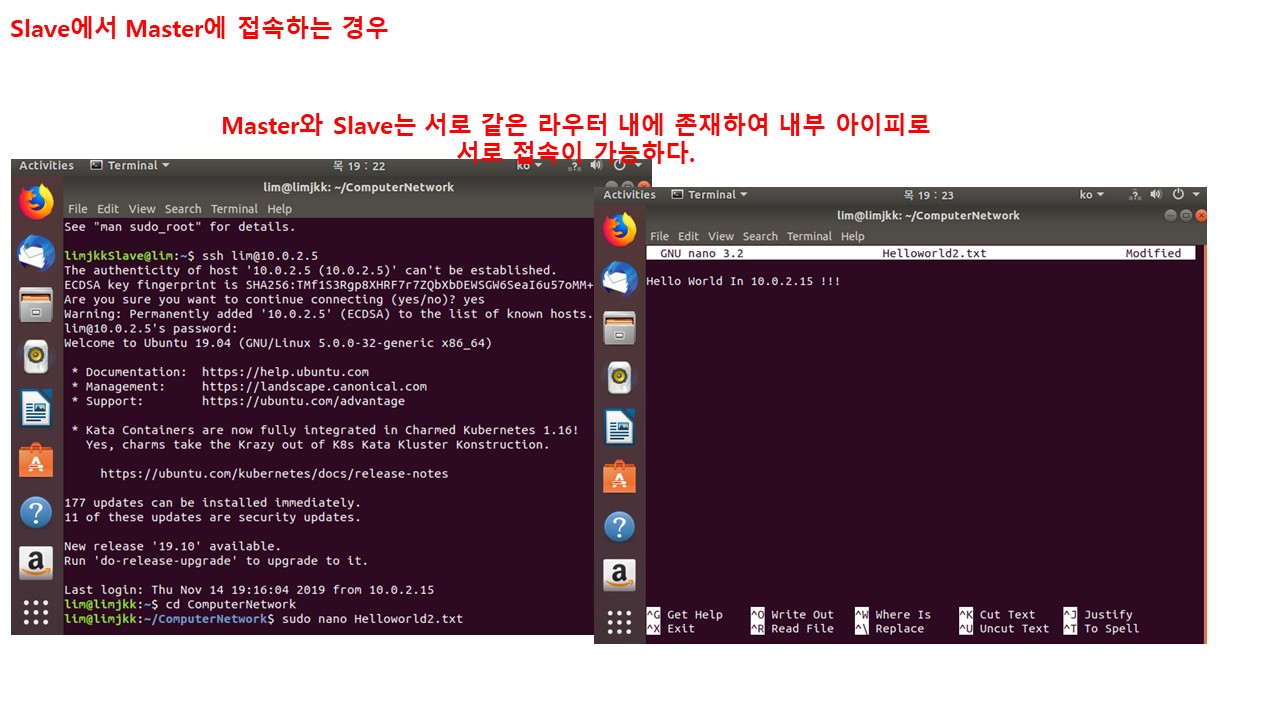Open Help icon in left window dock
This screenshot has height=720, width=1280.
pos(36,513)
